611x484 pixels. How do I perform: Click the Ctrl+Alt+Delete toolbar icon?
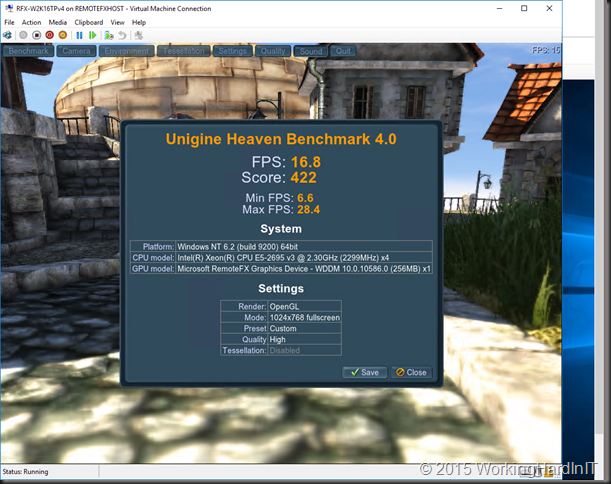(7, 35)
